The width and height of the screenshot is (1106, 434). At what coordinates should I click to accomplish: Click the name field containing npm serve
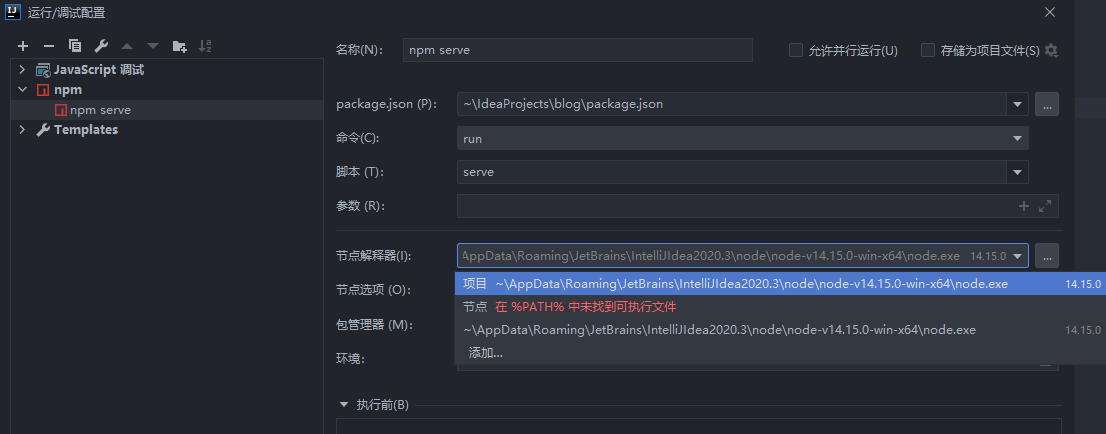578,50
